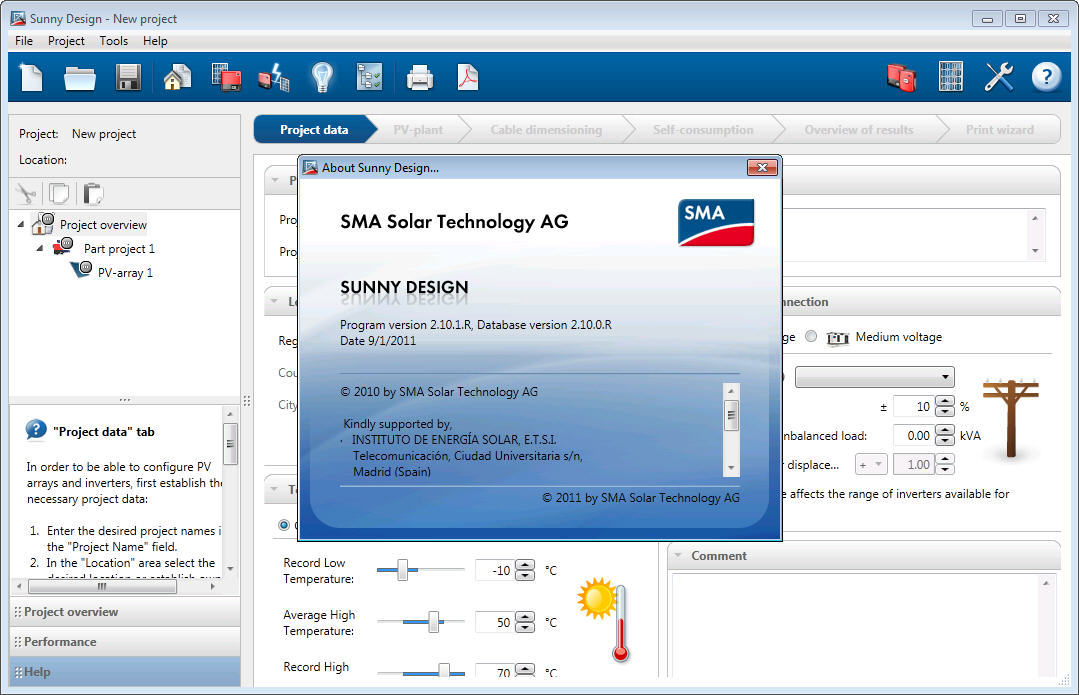The width and height of the screenshot is (1079, 695).
Task: Collapse the Part project 1 tree node
Action: click(40, 249)
